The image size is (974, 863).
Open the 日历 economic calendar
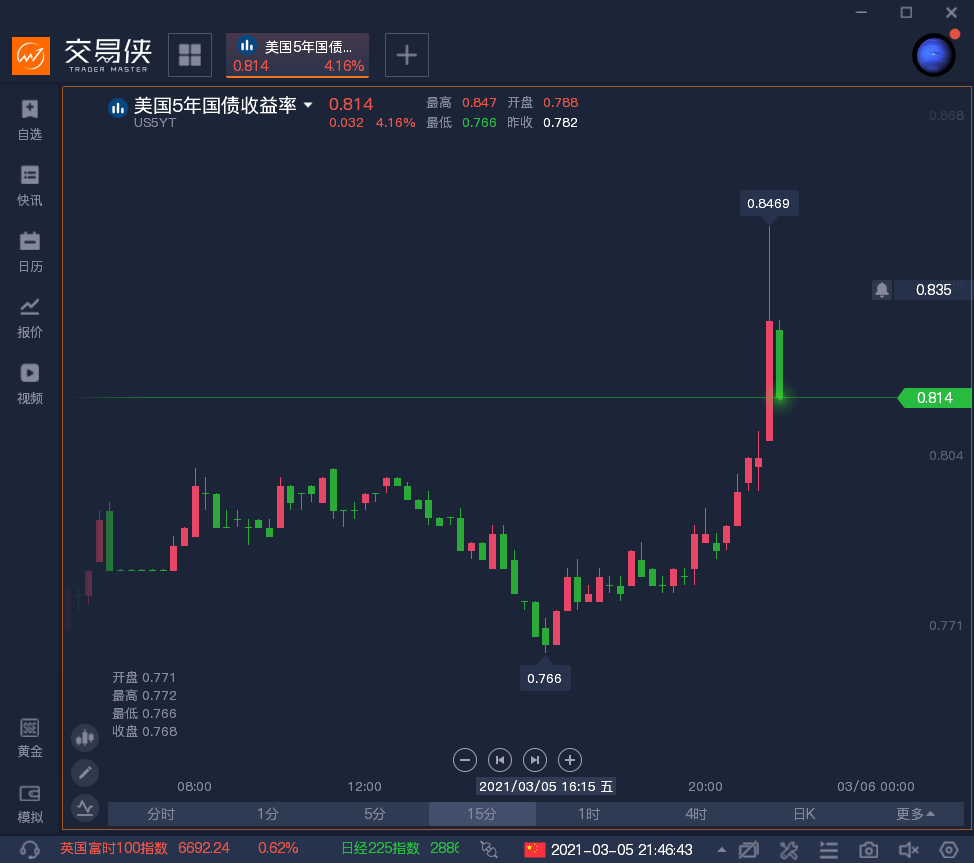[30, 251]
